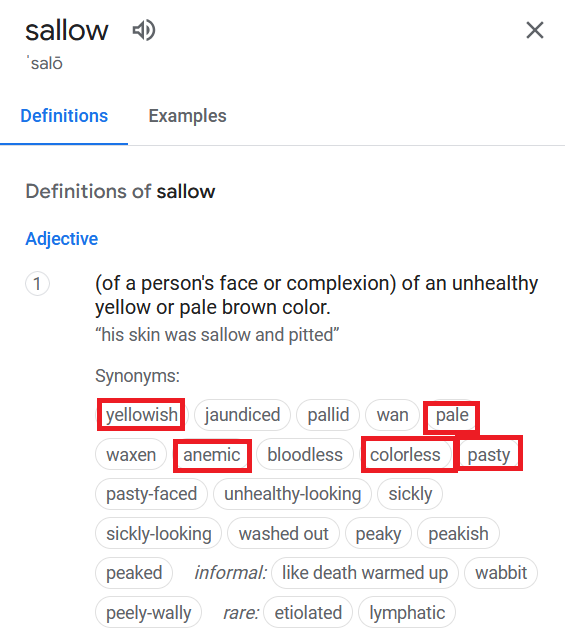Open the etiolated rare synonym
This screenshot has height=640, width=565.
tap(308, 612)
